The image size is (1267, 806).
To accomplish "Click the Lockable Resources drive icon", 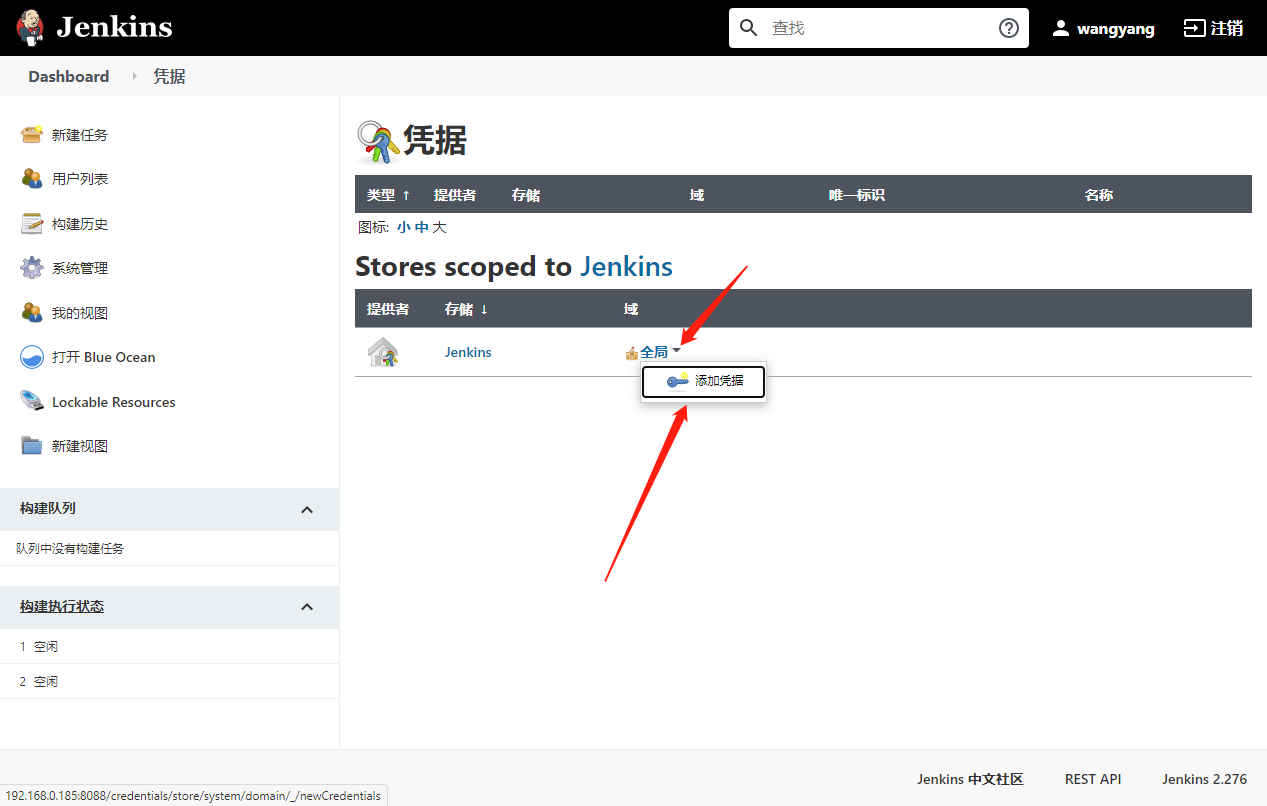I will (32, 401).
